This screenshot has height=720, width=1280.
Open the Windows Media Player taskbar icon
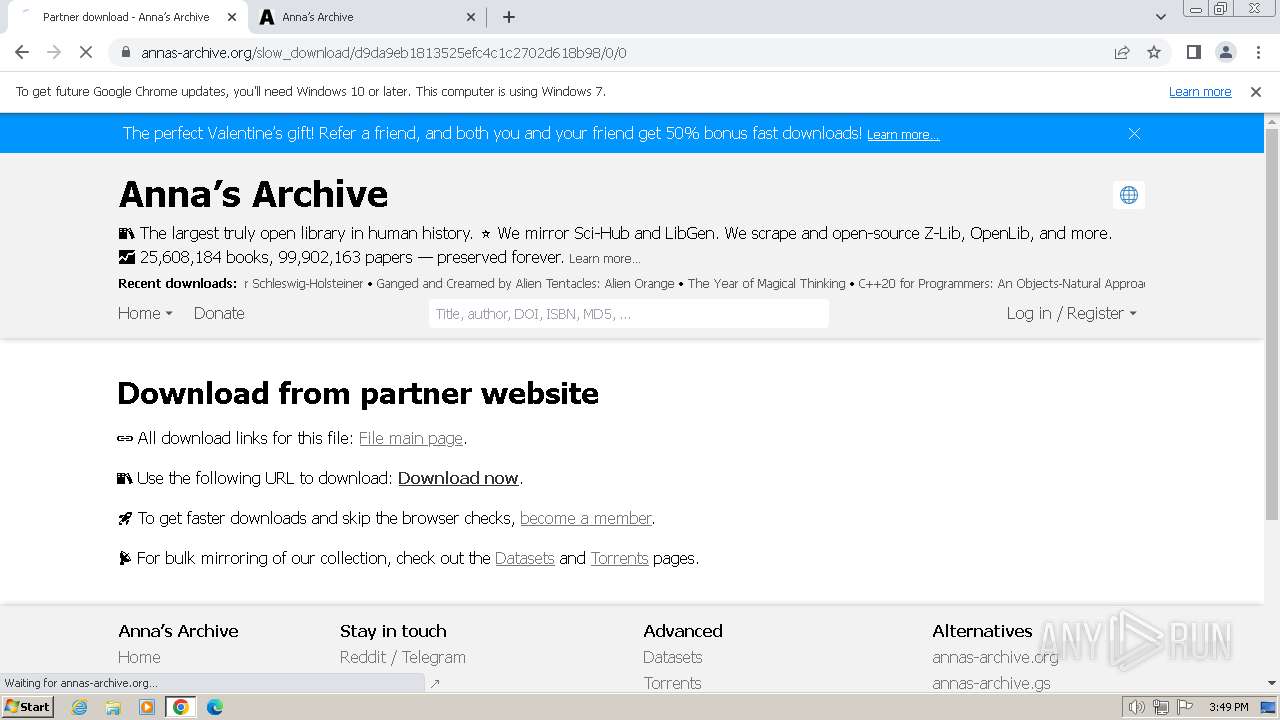147,707
